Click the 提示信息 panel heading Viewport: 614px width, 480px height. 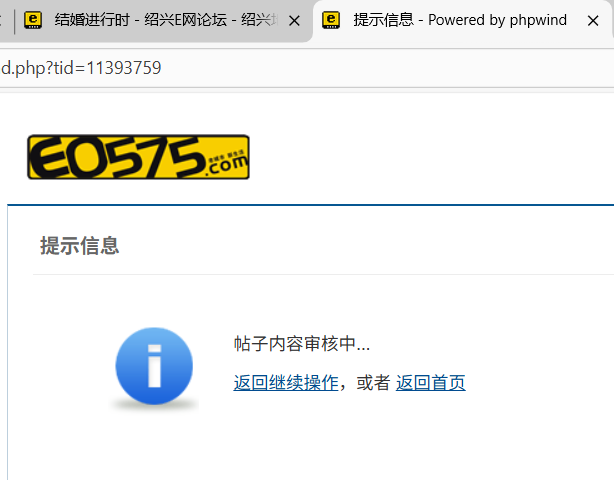click(79, 246)
